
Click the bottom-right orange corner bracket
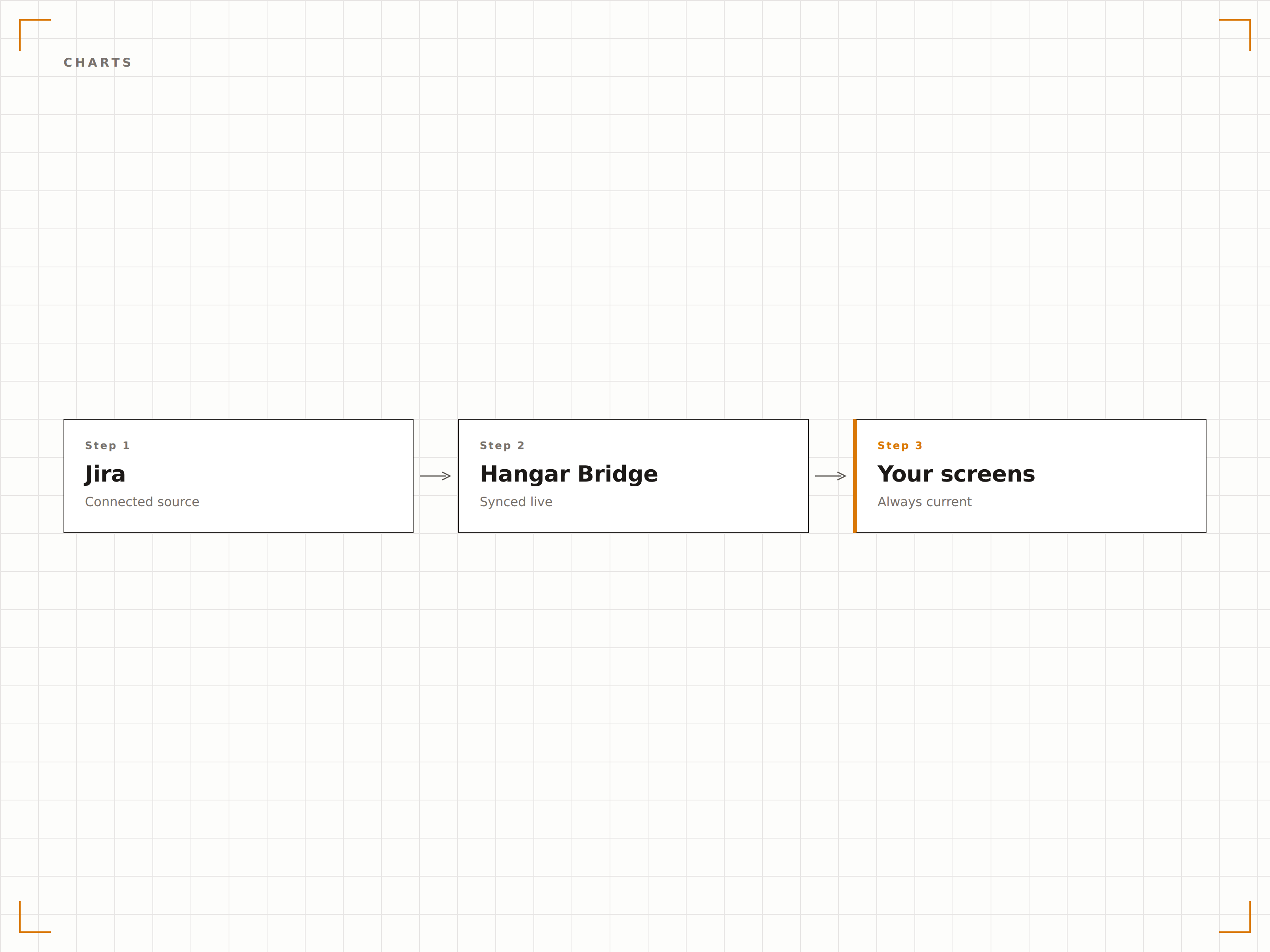[x=1234, y=916]
